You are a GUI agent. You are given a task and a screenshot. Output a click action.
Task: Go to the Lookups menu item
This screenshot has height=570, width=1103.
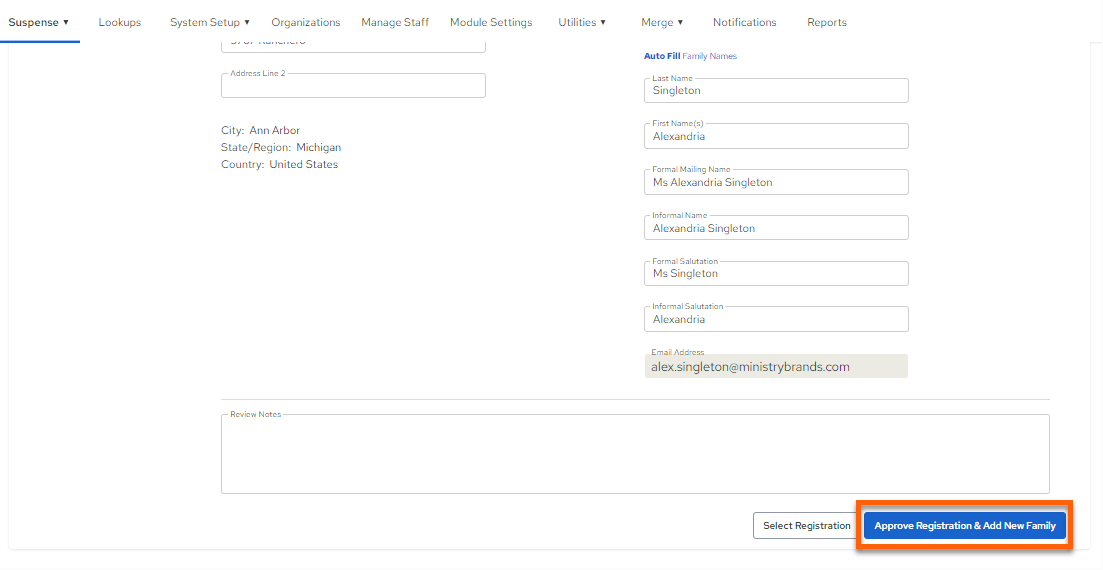tap(120, 23)
